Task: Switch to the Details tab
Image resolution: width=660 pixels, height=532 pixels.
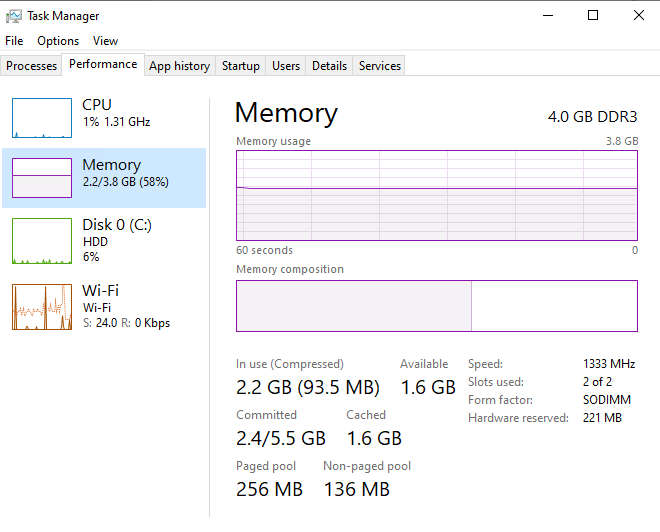Action: [x=329, y=66]
